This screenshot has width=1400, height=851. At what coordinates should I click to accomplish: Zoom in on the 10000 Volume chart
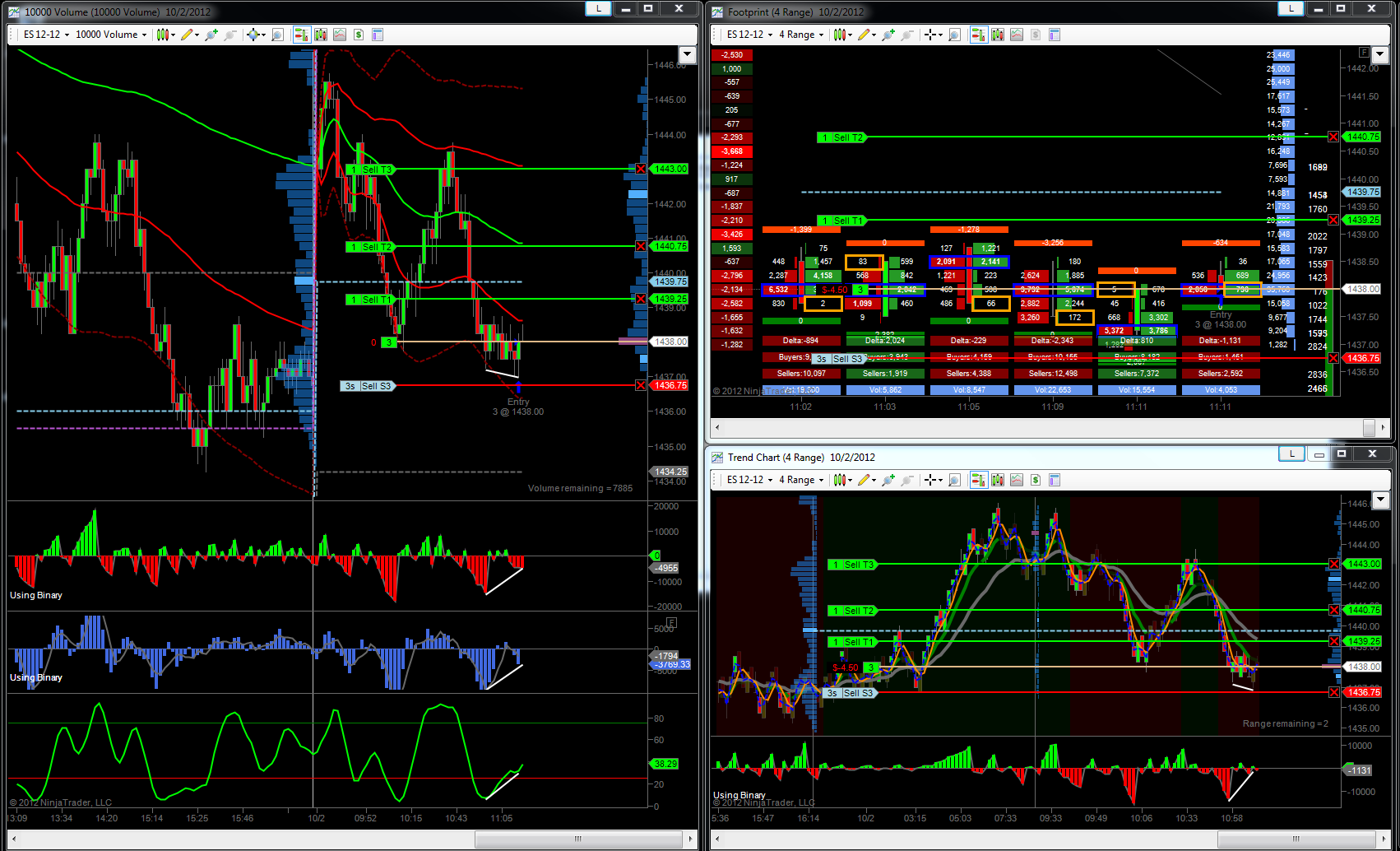click(x=211, y=35)
